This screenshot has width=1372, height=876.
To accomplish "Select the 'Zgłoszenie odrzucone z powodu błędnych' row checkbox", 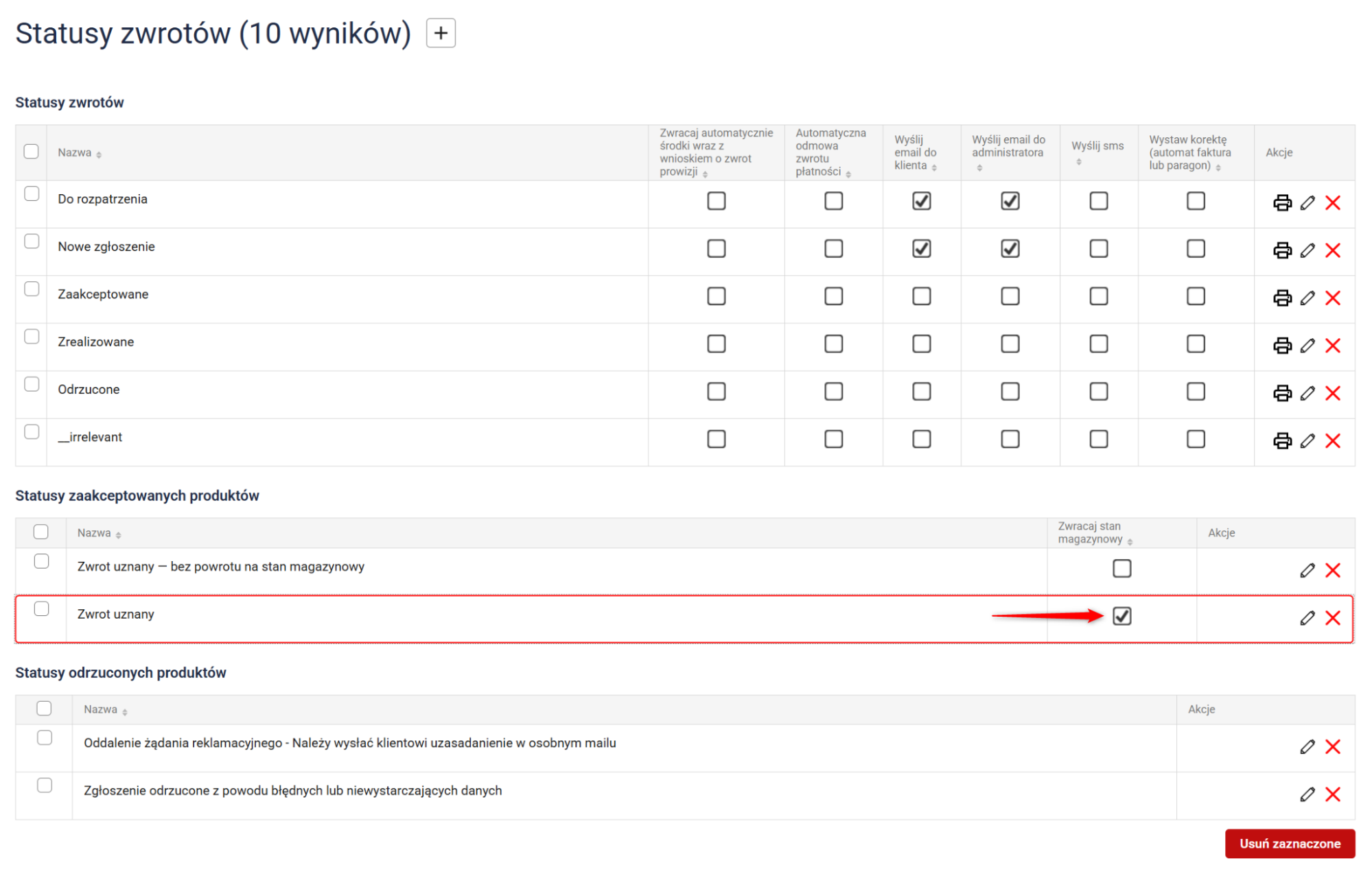I will [x=45, y=785].
